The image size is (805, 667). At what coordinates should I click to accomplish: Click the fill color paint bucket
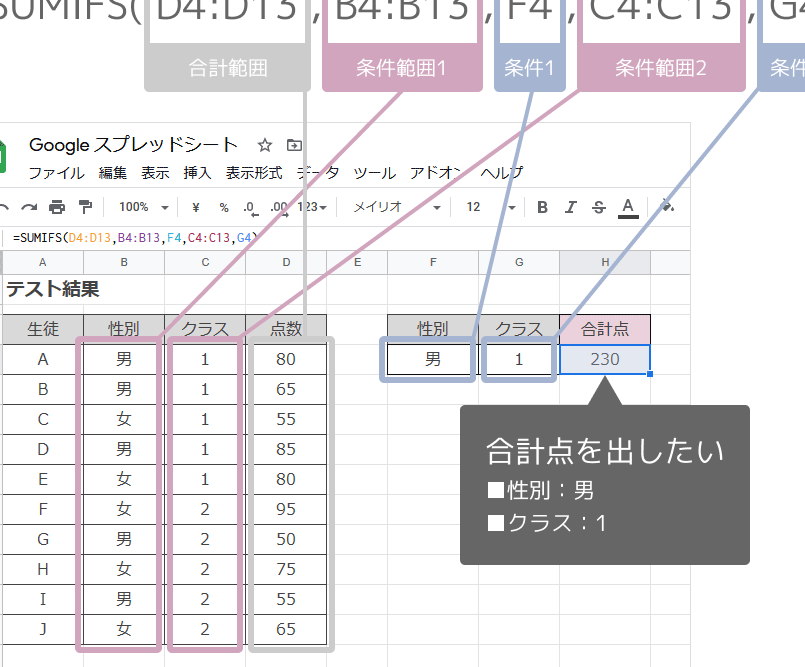click(x=667, y=206)
